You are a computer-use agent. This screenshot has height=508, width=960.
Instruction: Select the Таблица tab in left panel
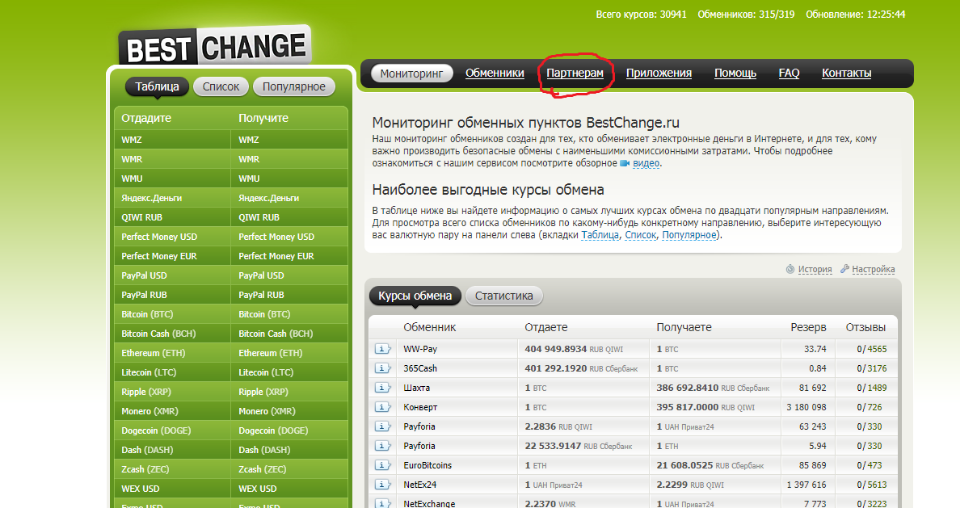tap(157, 87)
